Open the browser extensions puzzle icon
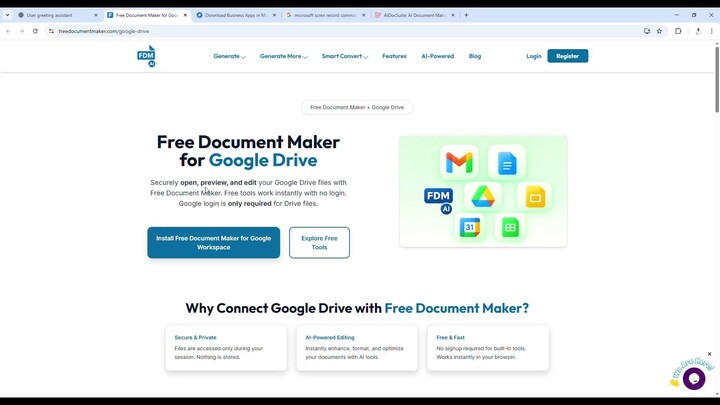 coord(678,31)
